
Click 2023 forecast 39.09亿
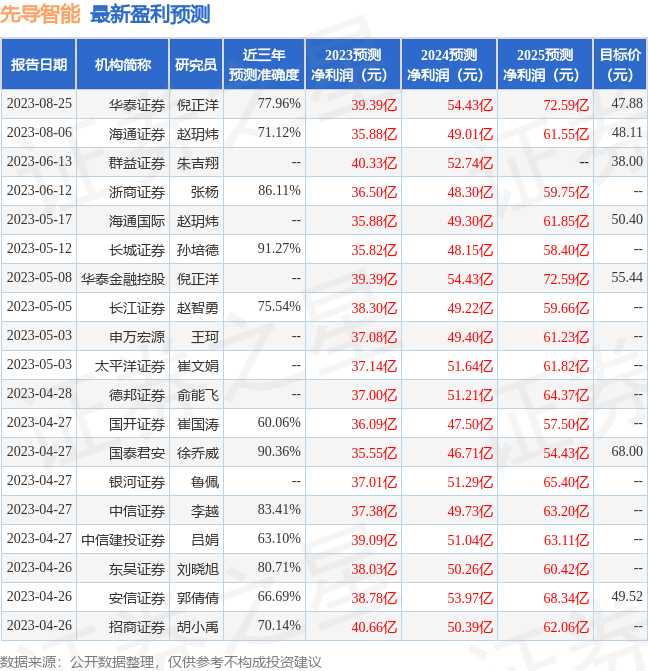[x=374, y=540]
